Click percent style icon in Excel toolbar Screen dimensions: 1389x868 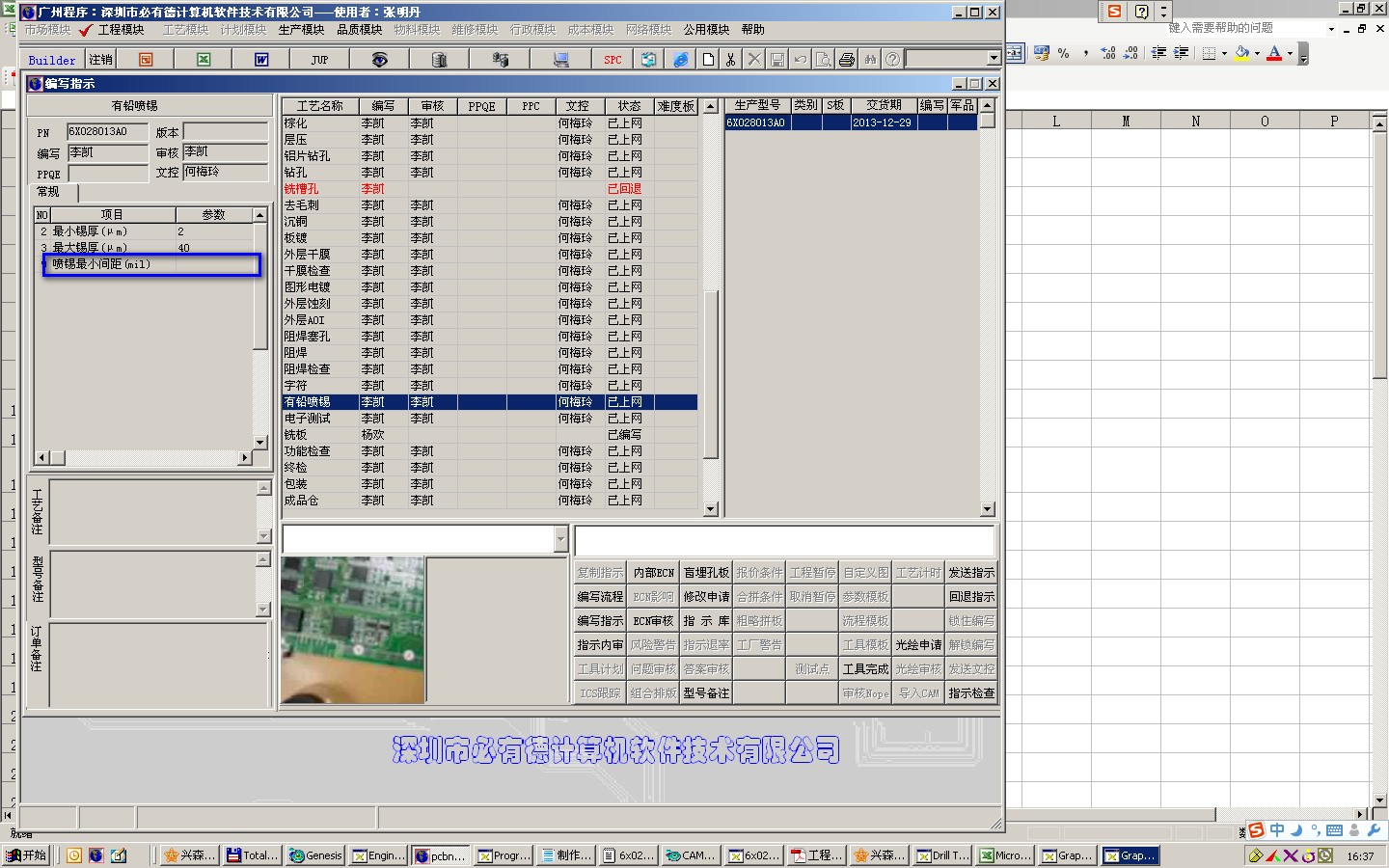[1063, 53]
